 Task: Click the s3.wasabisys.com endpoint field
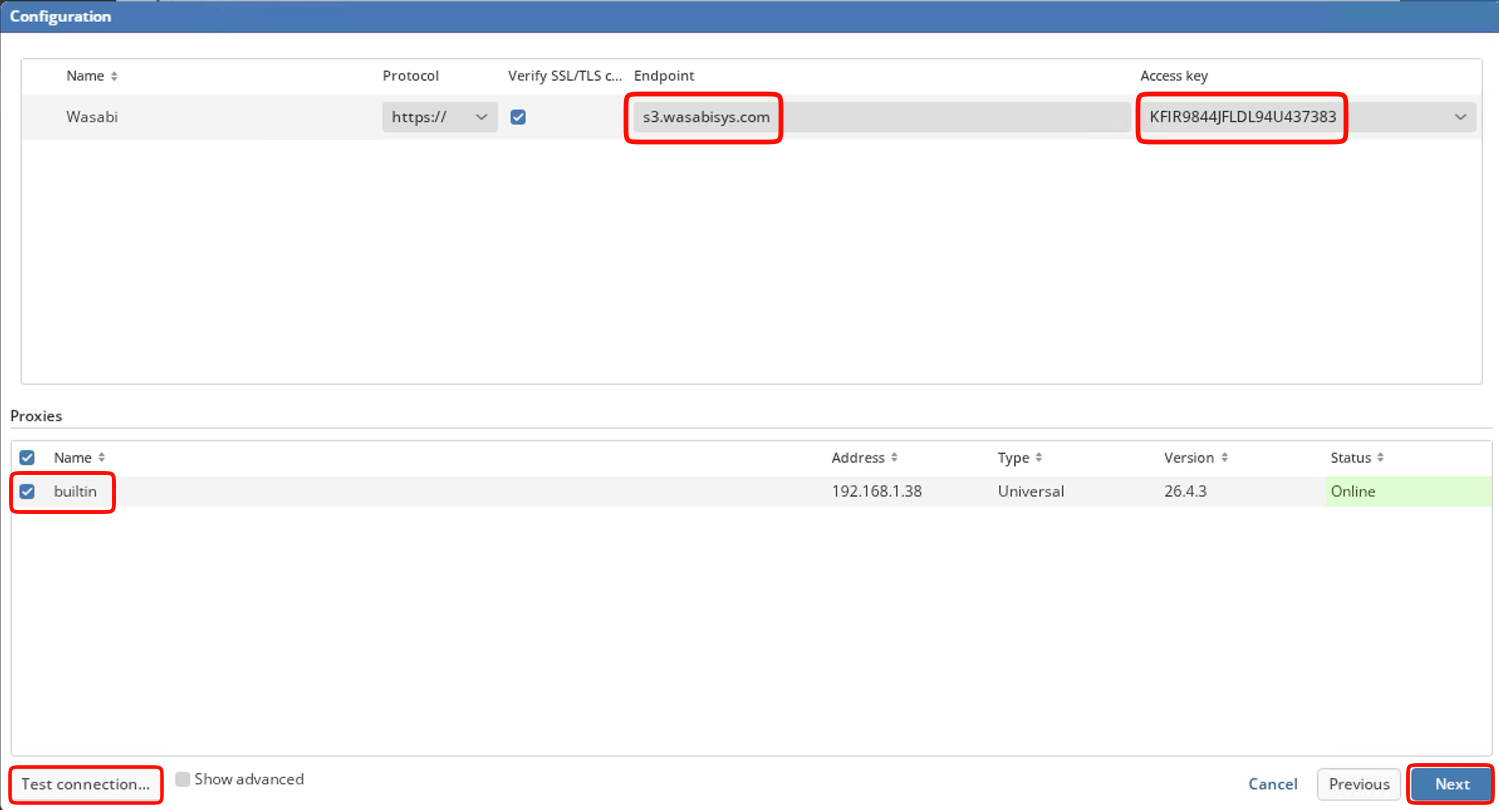pyautogui.click(x=882, y=117)
